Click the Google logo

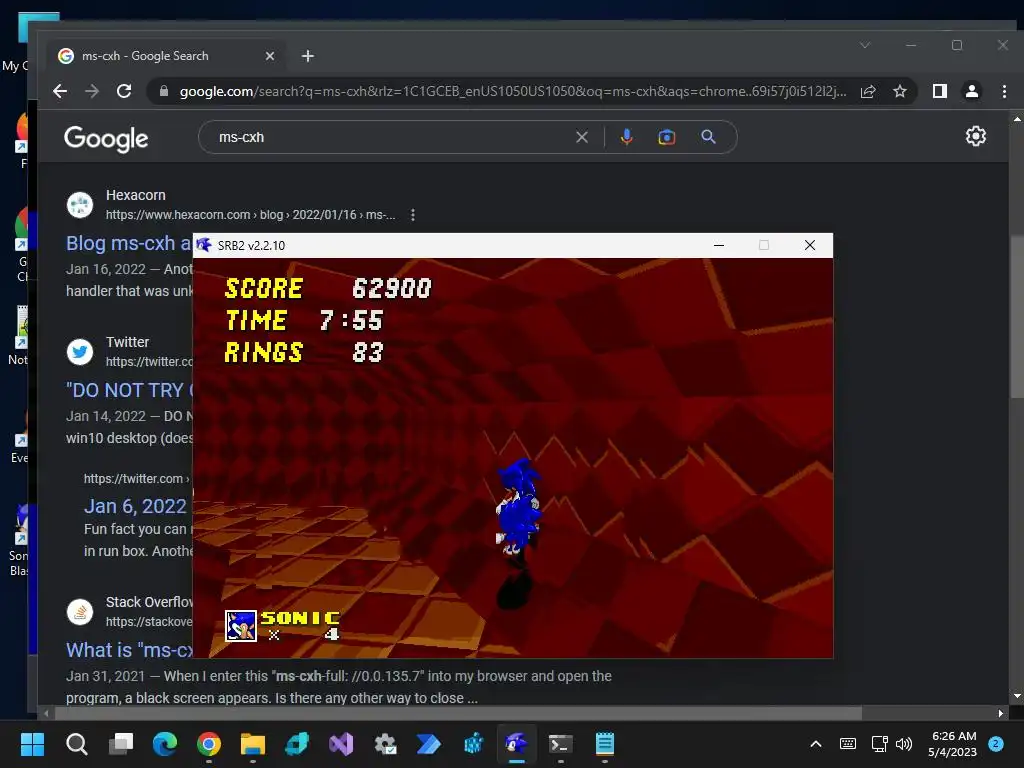106,138
